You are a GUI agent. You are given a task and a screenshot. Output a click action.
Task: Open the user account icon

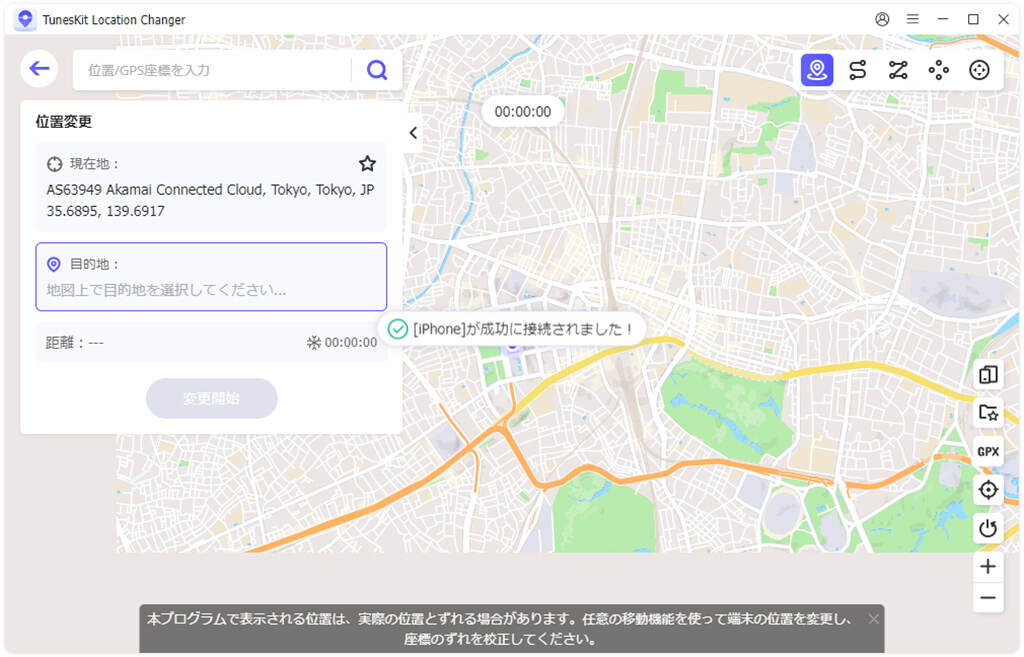point(882,20)
